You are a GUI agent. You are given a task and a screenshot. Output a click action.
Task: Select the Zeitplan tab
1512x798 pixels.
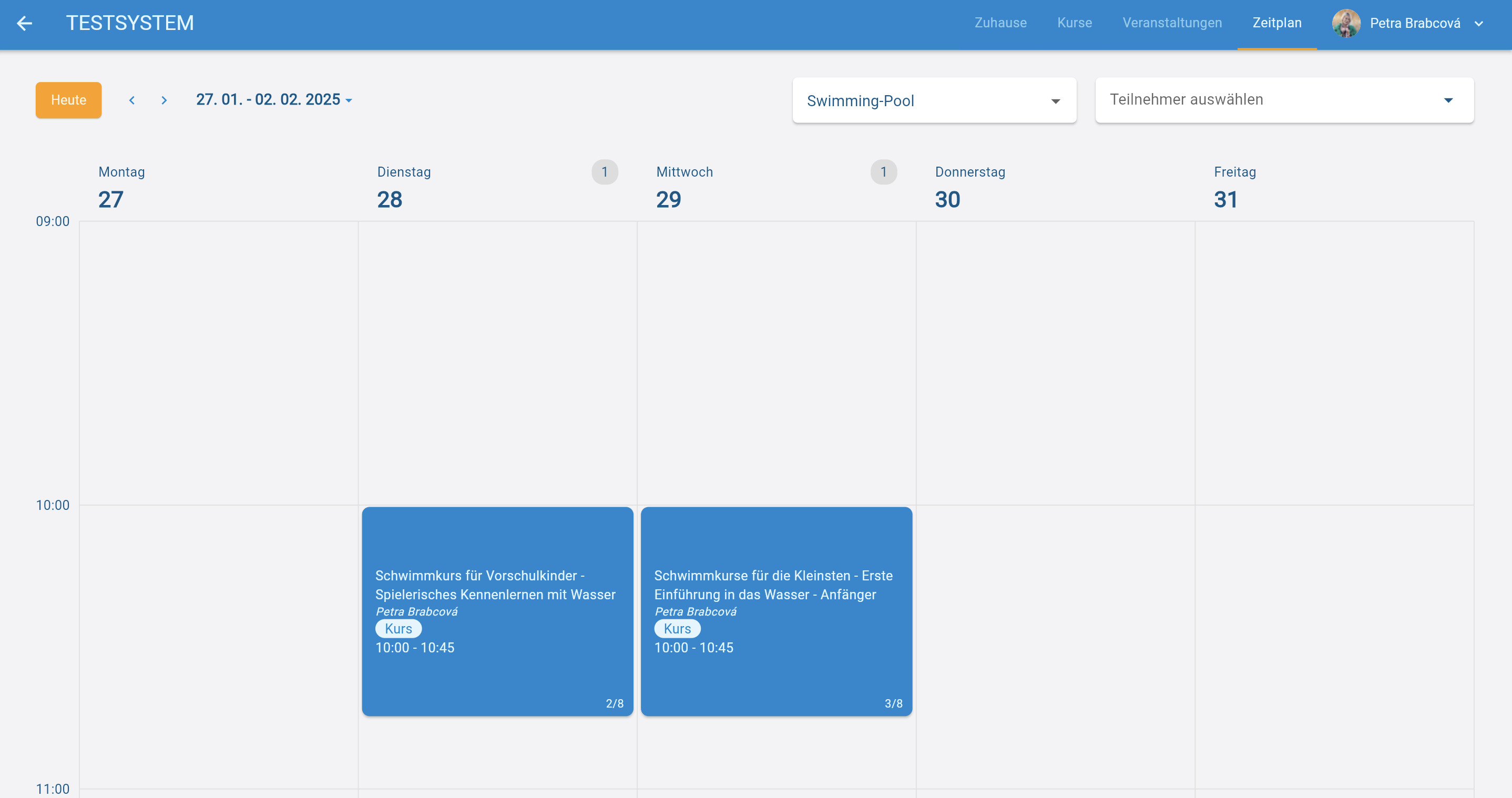pyautogui.click(x=1276, y=23)
